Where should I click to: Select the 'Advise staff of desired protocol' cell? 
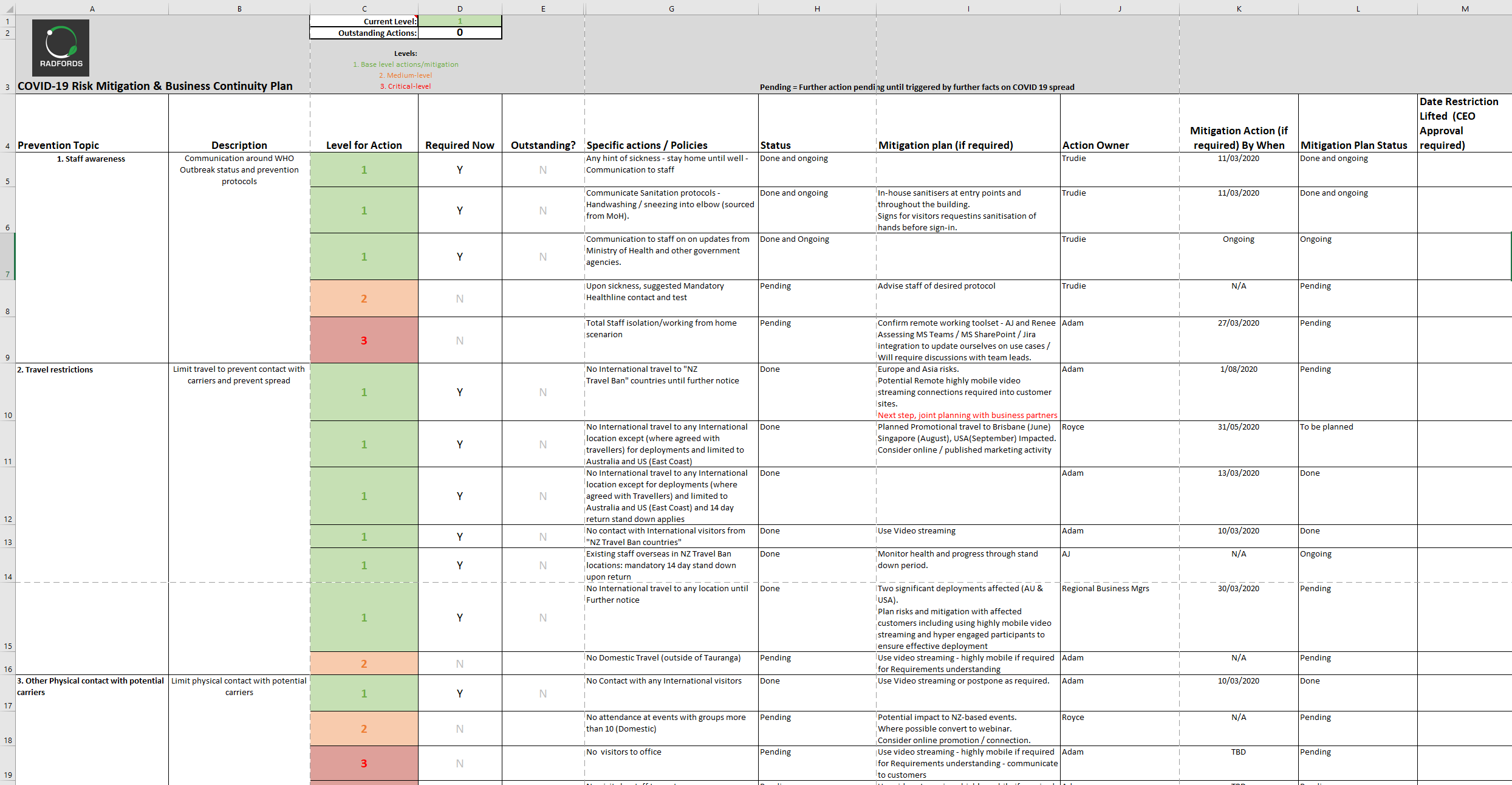pyautogui.click(x=968, y=298)
